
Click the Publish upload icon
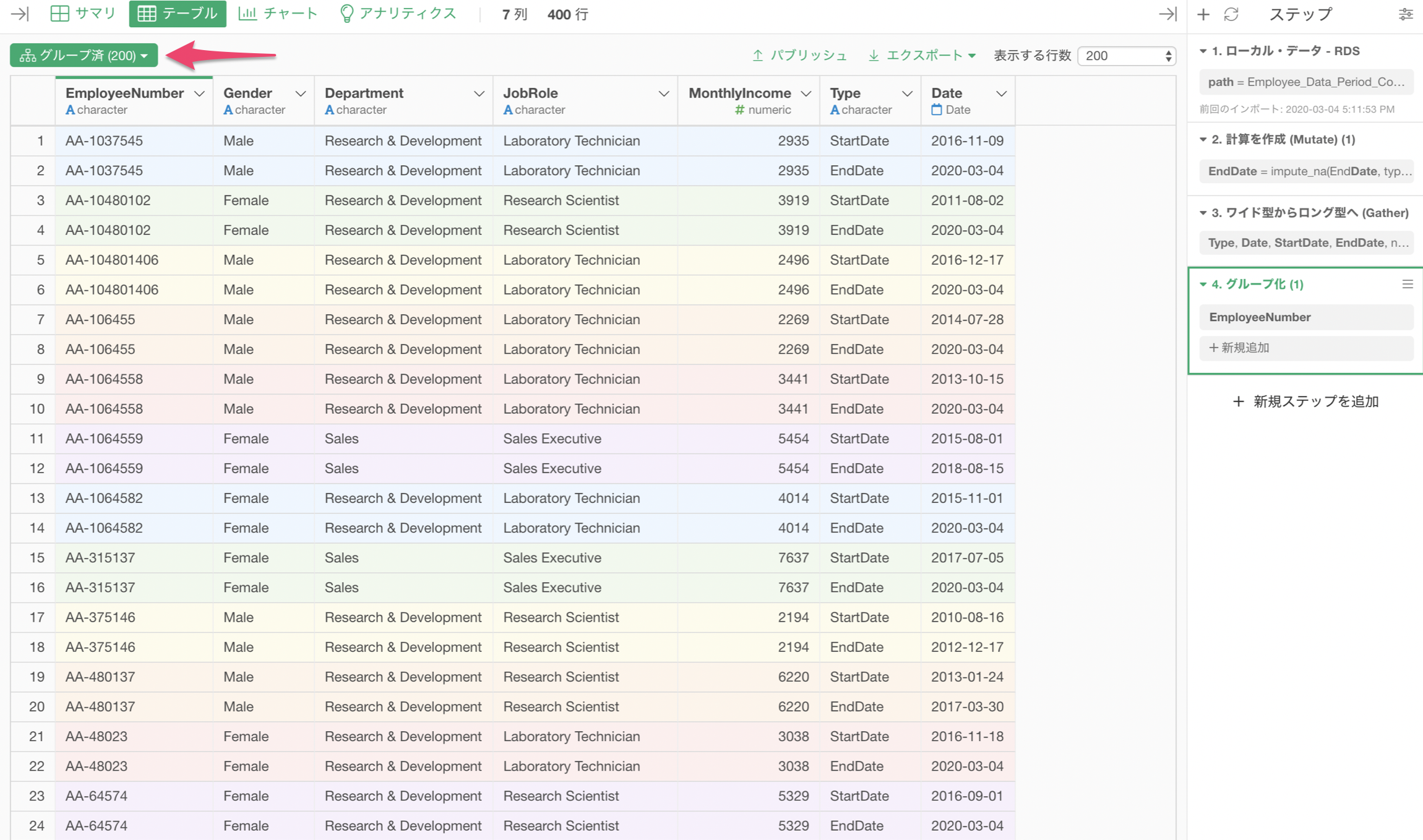pyautogui.click(x=758, y=56)
